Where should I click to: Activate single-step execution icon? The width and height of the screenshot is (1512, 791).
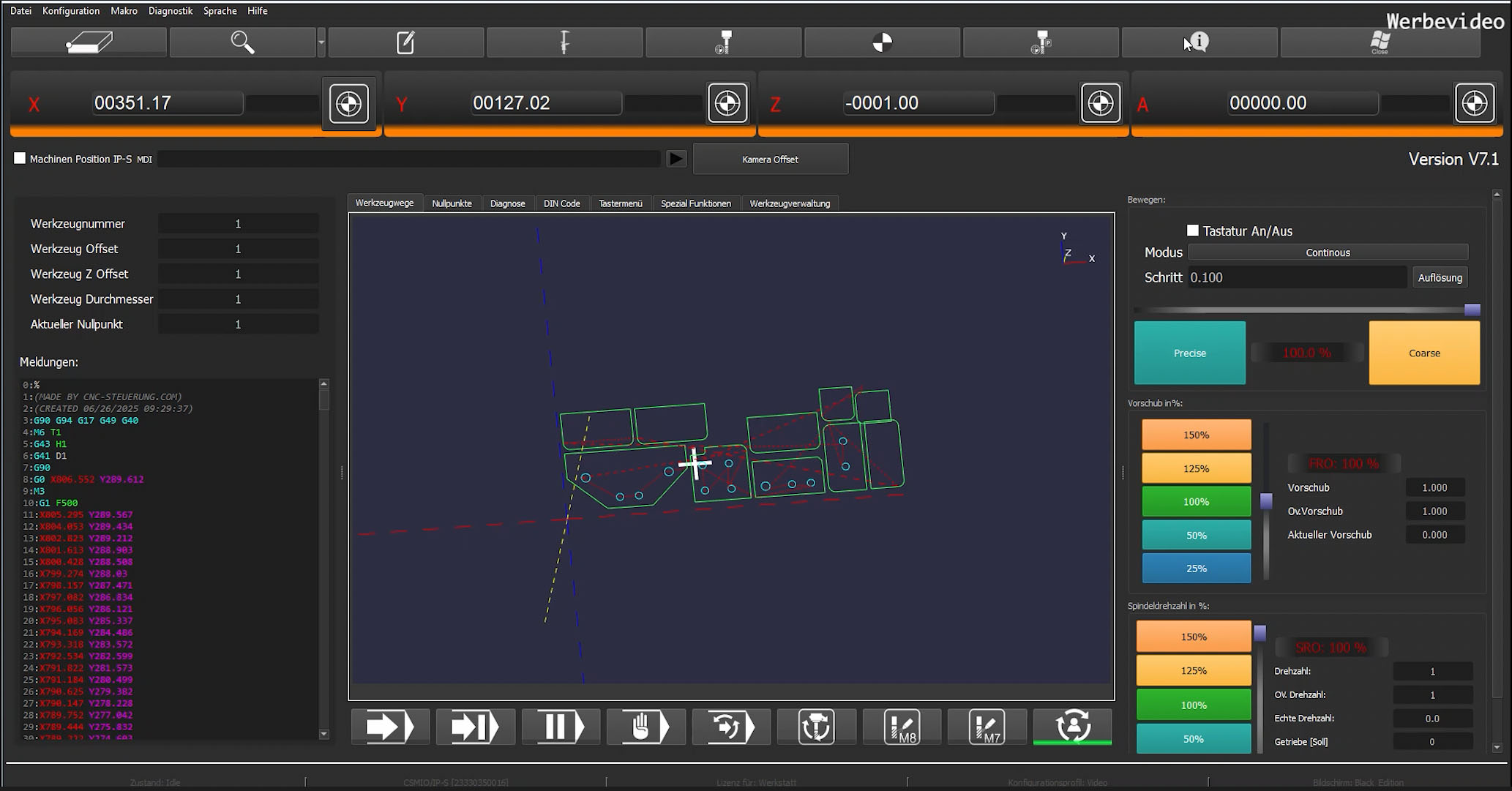click(x=475, y=727)
